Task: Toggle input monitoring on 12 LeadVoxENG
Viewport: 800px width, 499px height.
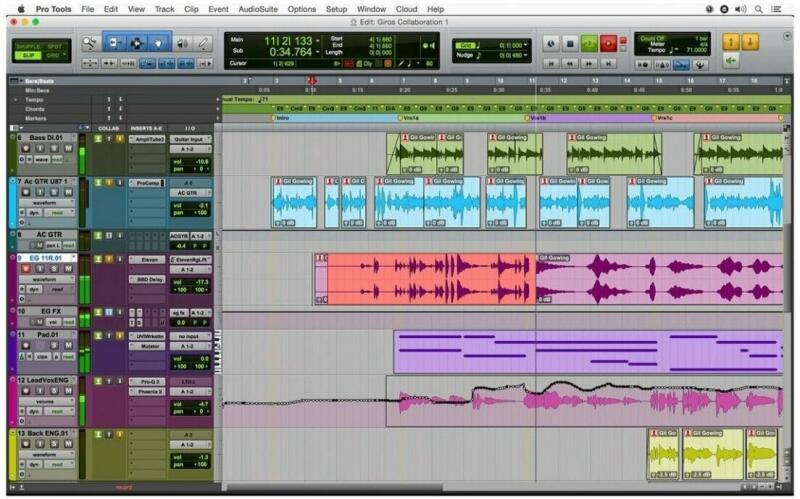Action: (x=40, y=391)
